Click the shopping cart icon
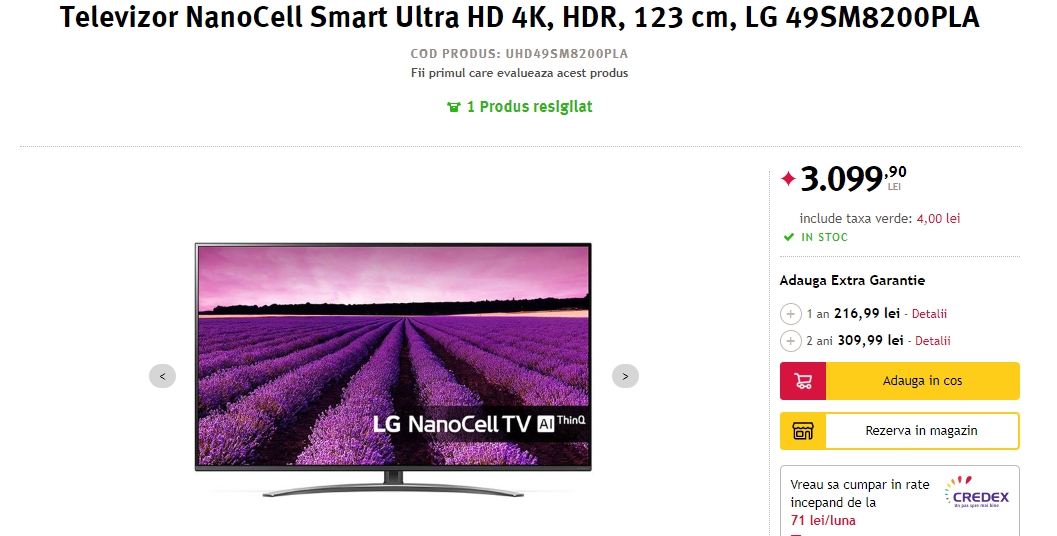 (x=803, y=381)
